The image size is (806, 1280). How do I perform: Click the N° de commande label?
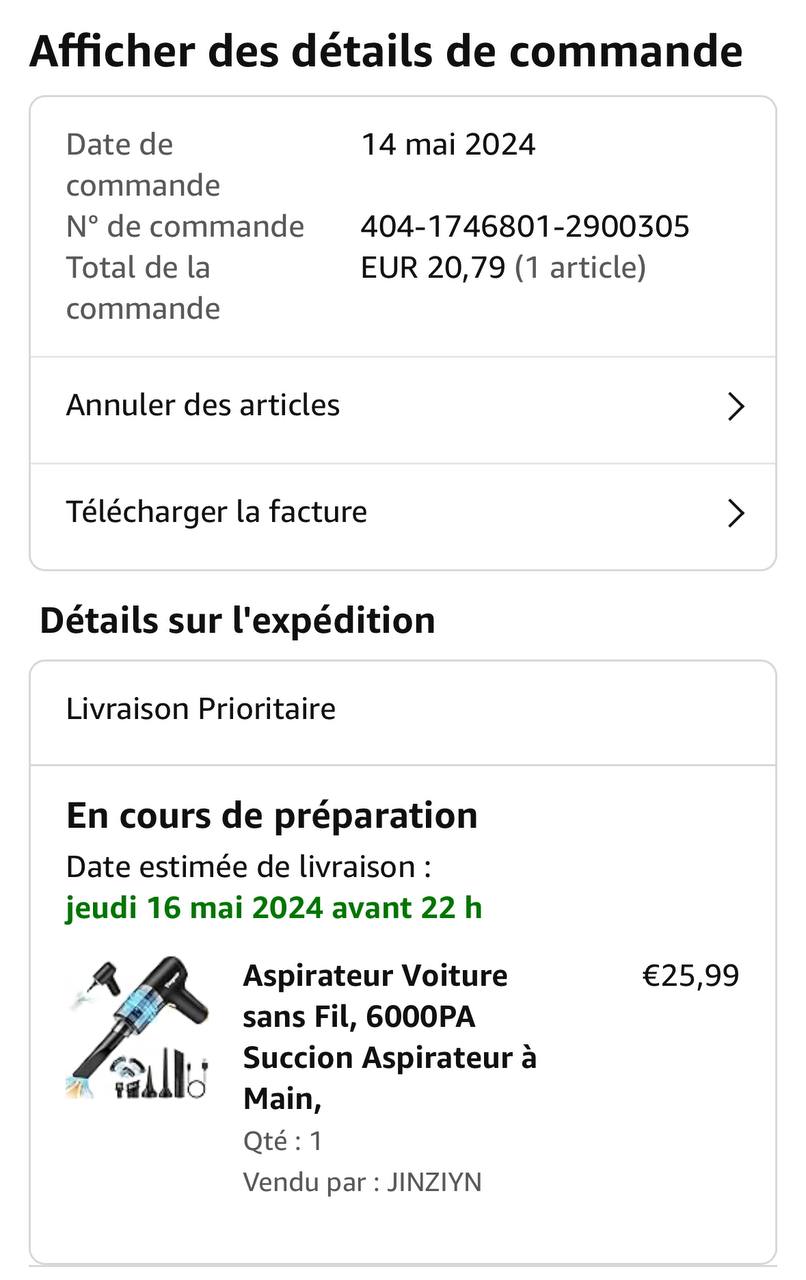(x=185, y=226)
